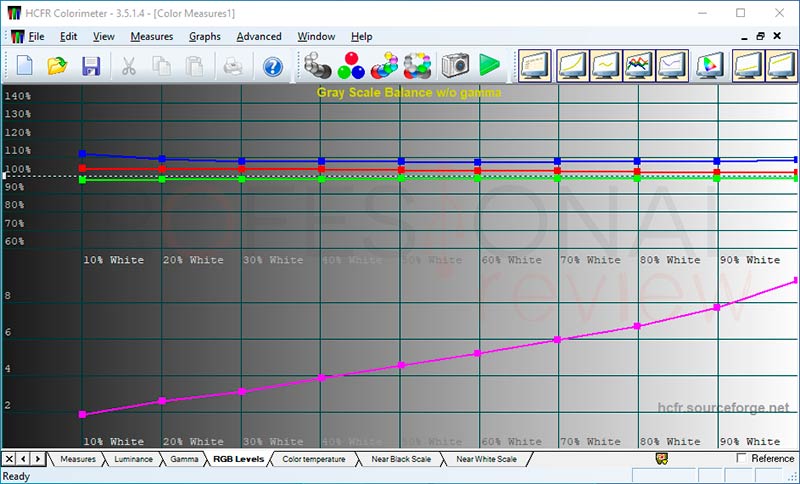Viewport: 800px width, 484px height.
Task: Show the color temperature curve monitor icon
Action: coord(672,65)
